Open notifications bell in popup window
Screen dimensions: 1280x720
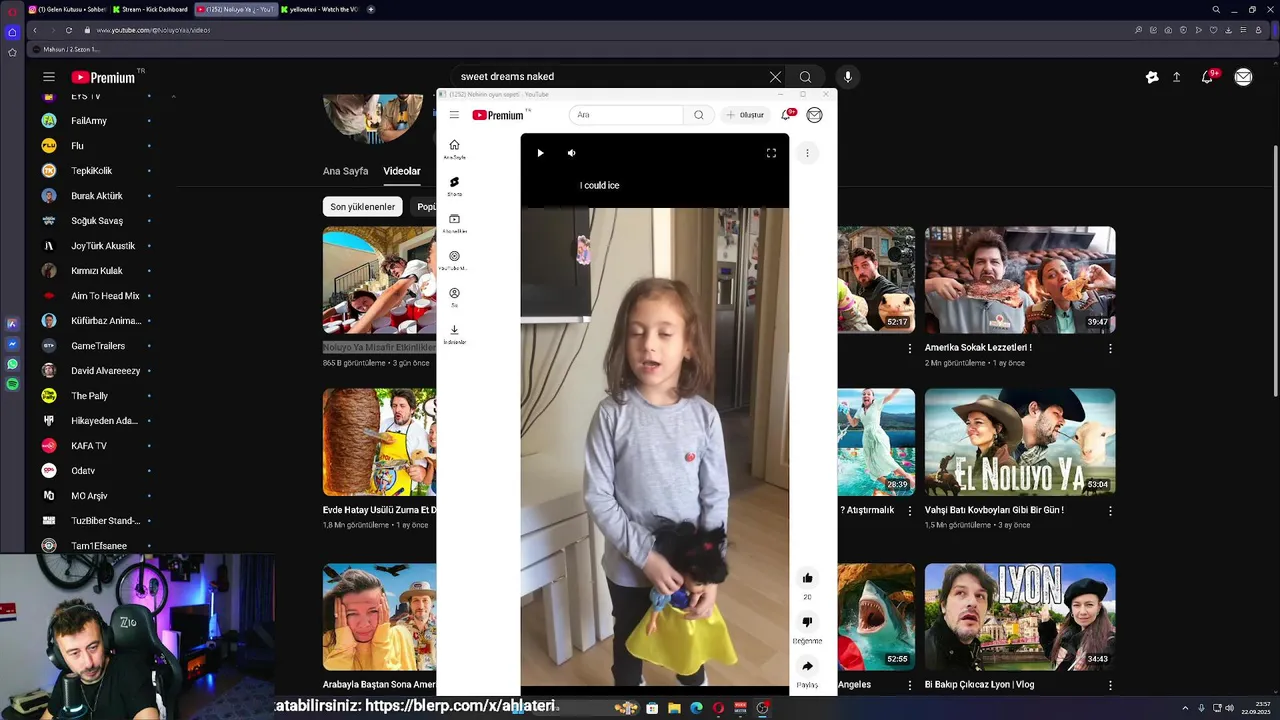[787, 114]
